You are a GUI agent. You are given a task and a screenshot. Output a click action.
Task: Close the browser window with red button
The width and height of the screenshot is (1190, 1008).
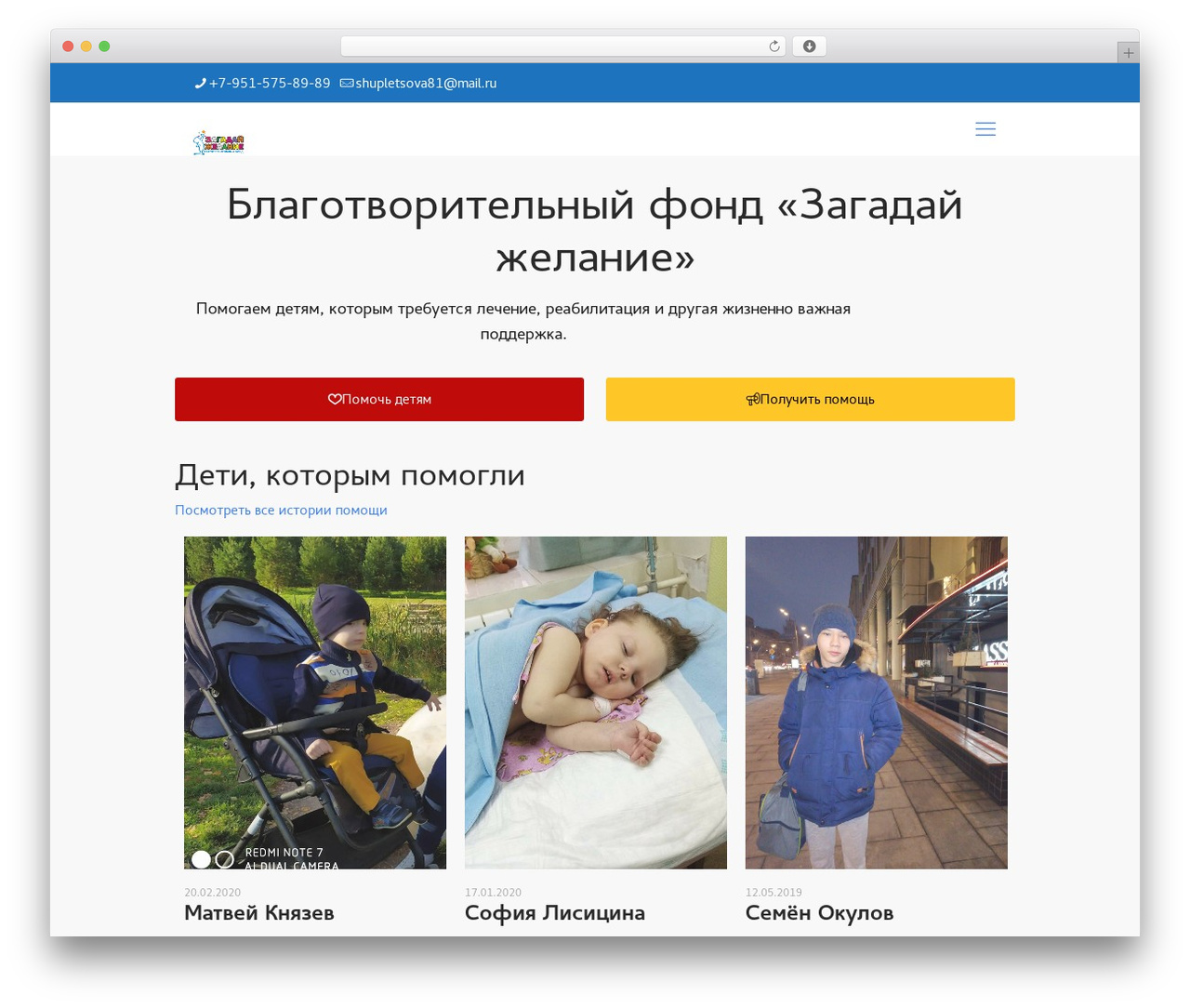point(68,46)
